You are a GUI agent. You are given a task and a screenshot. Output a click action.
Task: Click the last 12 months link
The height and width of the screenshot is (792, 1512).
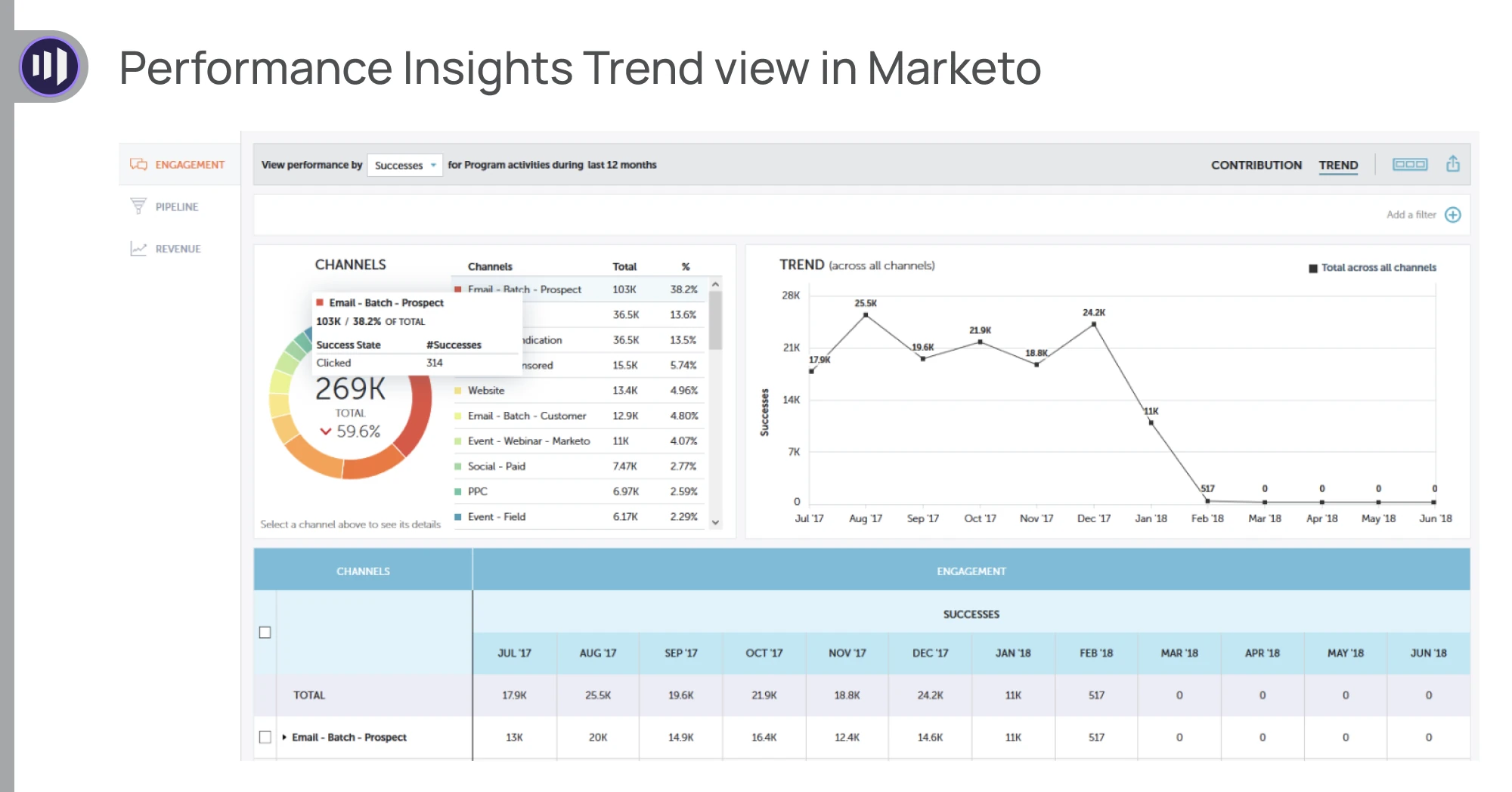[x=621, y=165]
